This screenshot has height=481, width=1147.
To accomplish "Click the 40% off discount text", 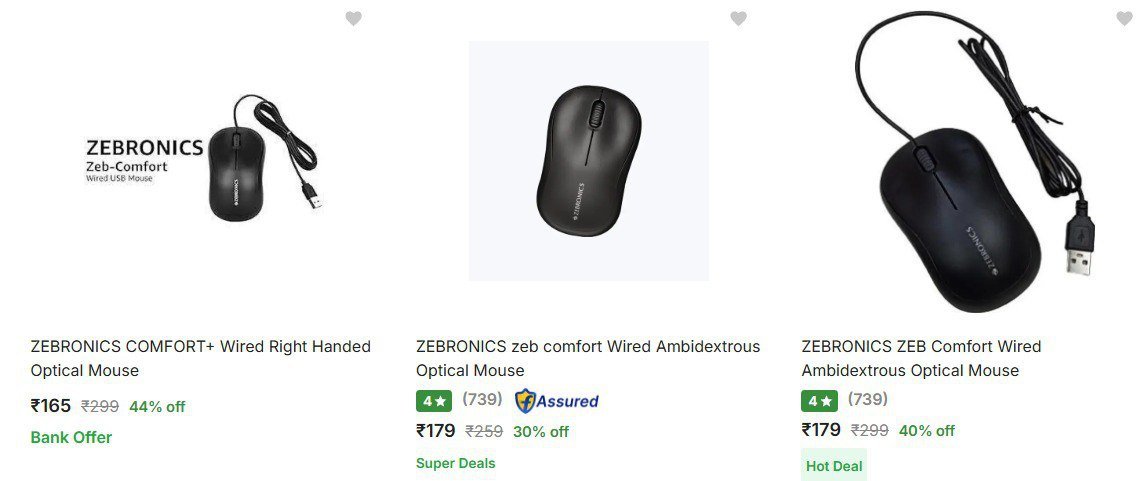I will coord(926,431).
